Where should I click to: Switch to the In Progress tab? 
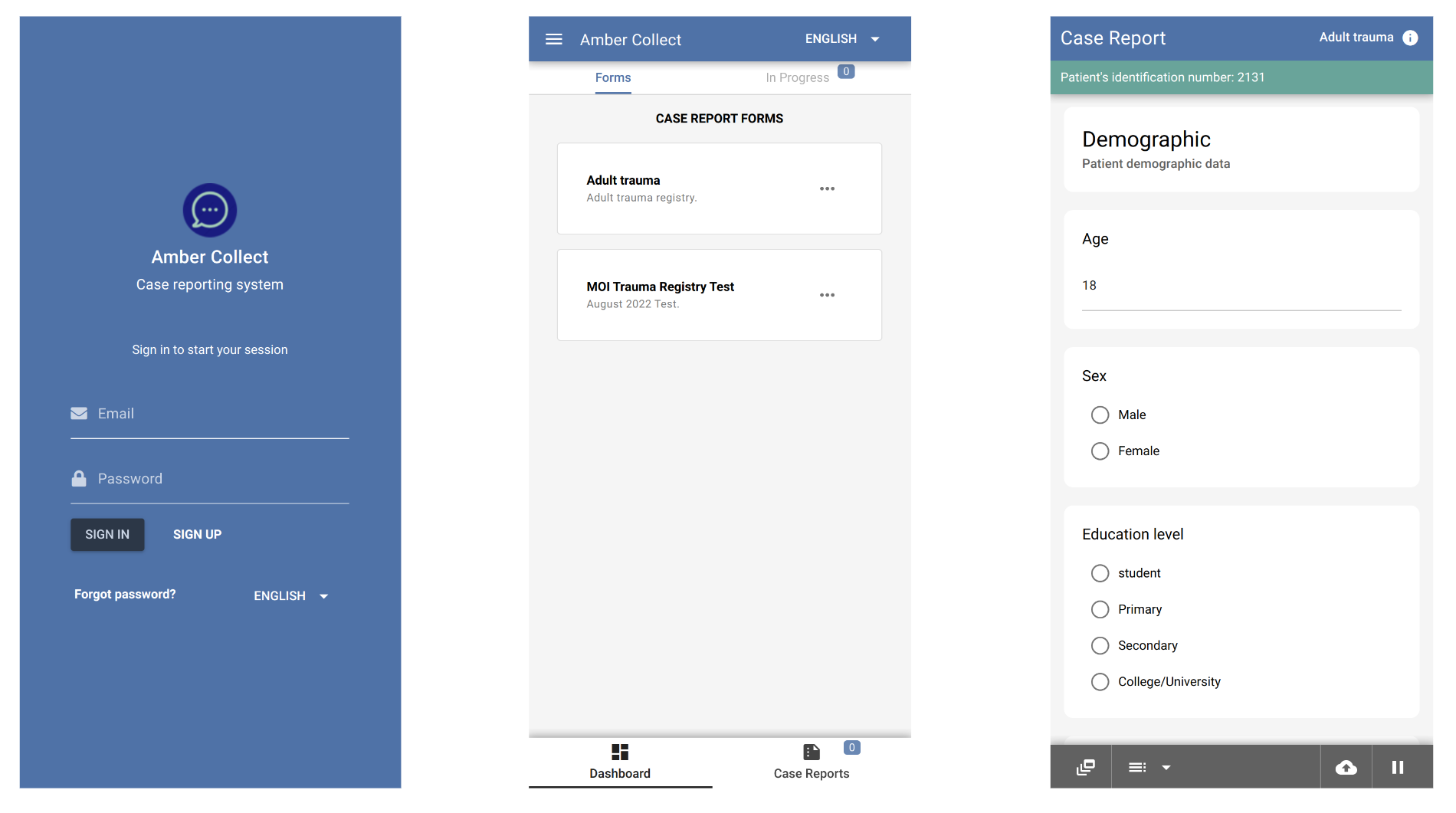point(797,77)
